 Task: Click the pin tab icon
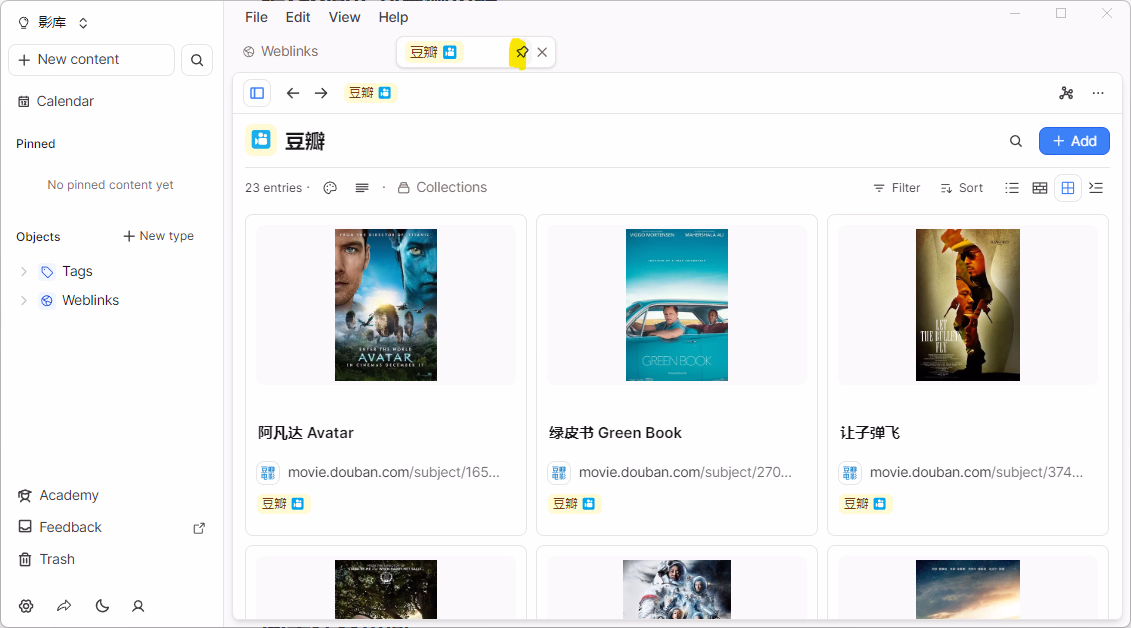coord(521,52)
